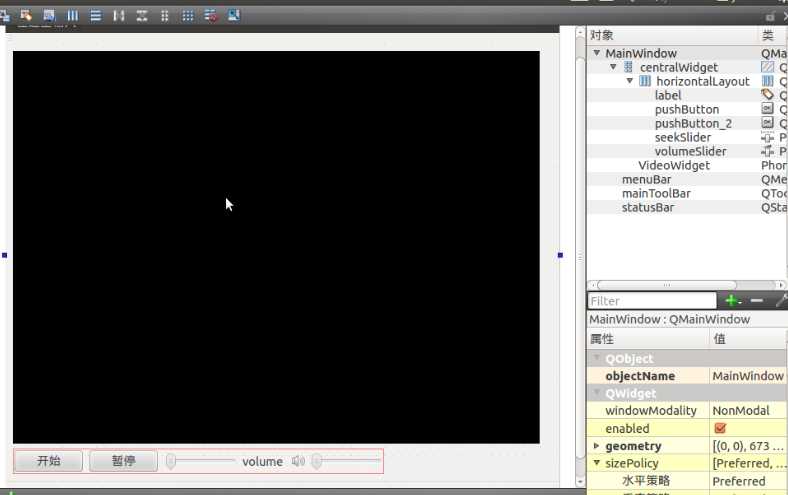This screenshot has width=788, height=495.
Task: Select the objectName property row
Action: [x=687, y=376]
